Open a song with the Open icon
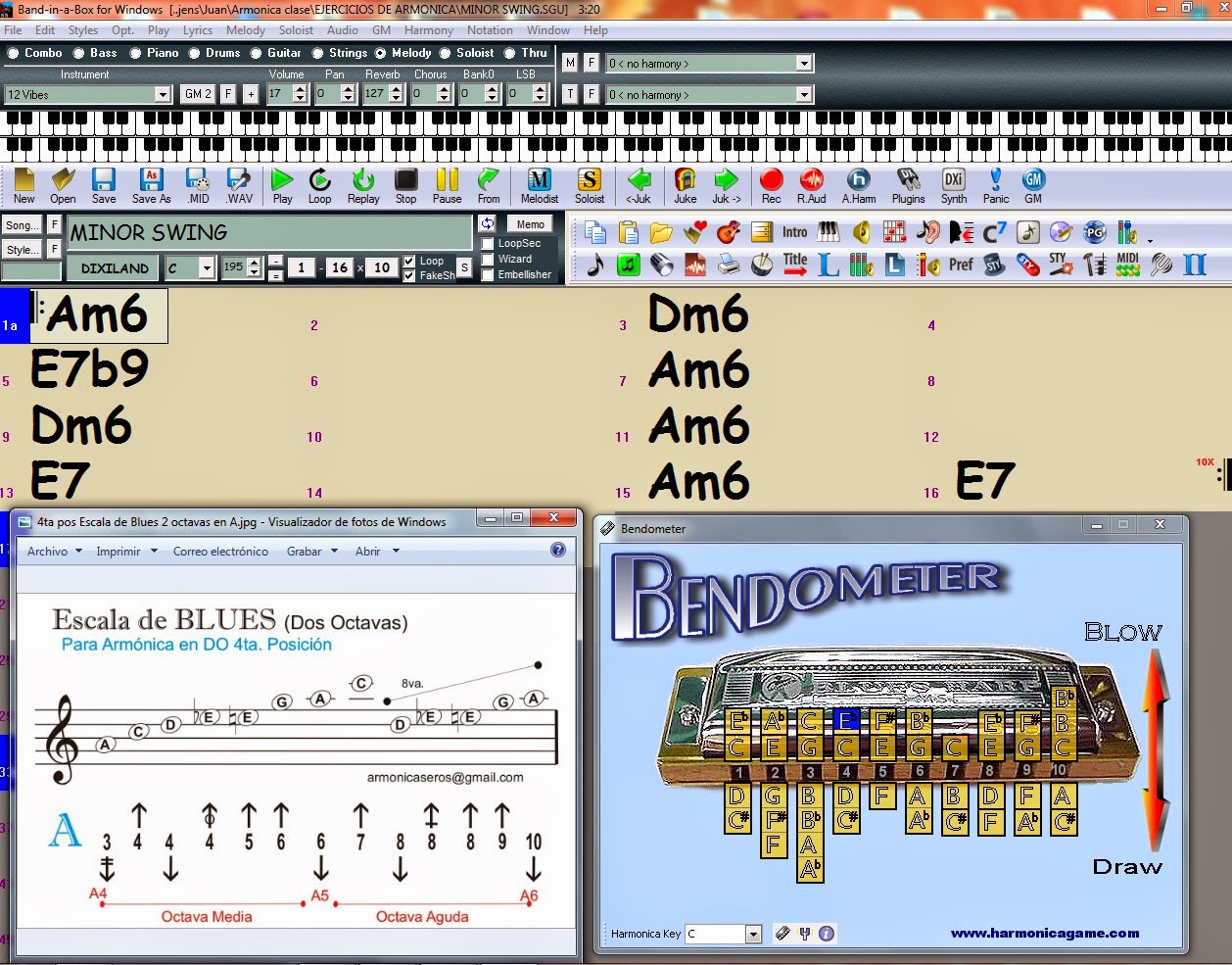1232x965 pixels. tap(63, 185)
